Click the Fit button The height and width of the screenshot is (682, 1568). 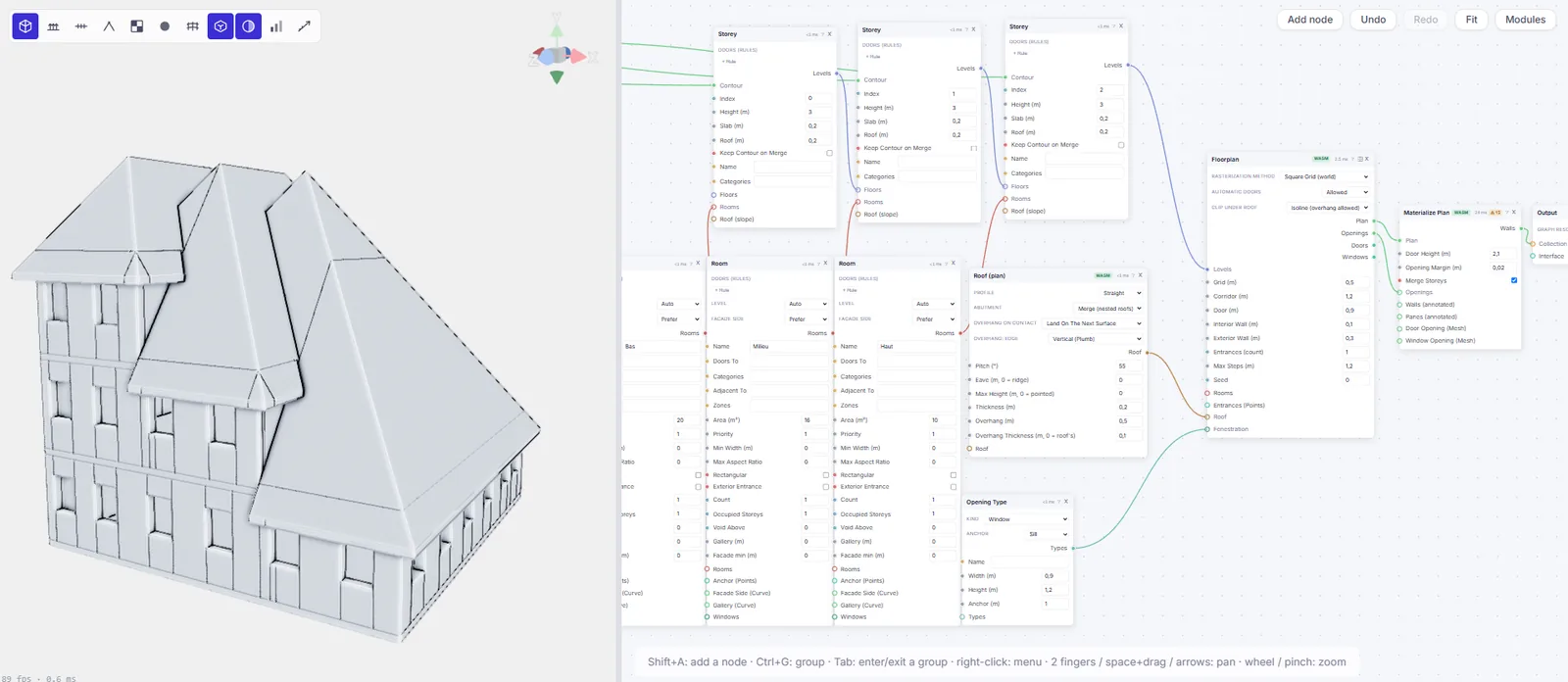(x=1471, y=20)
